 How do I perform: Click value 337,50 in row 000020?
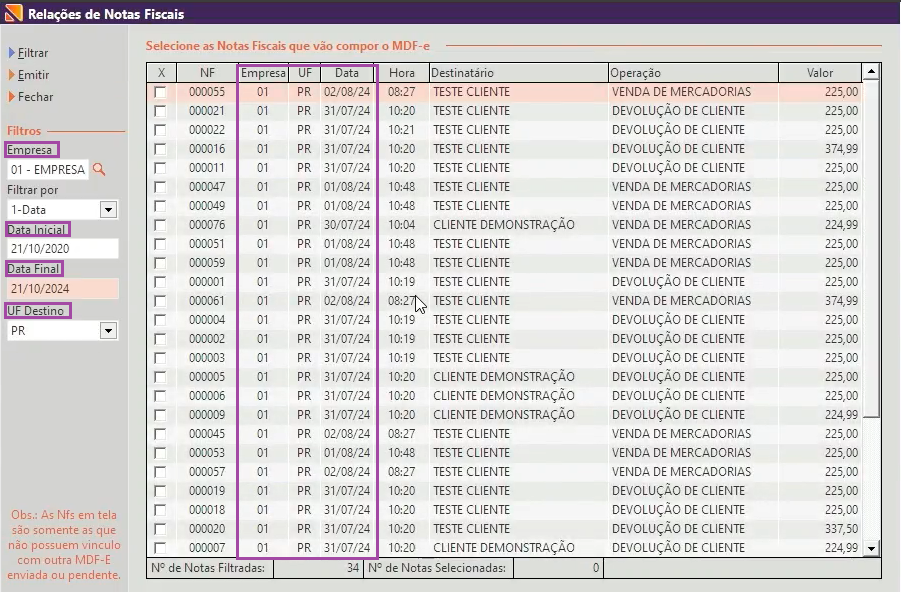click(841, 529)
